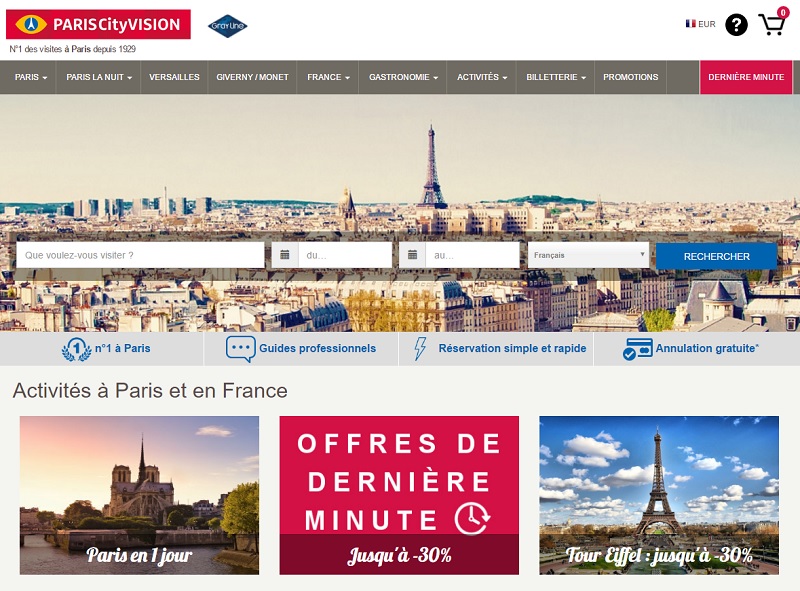Open the start date calendar icon
800x591 pixels.
(285, 255)
